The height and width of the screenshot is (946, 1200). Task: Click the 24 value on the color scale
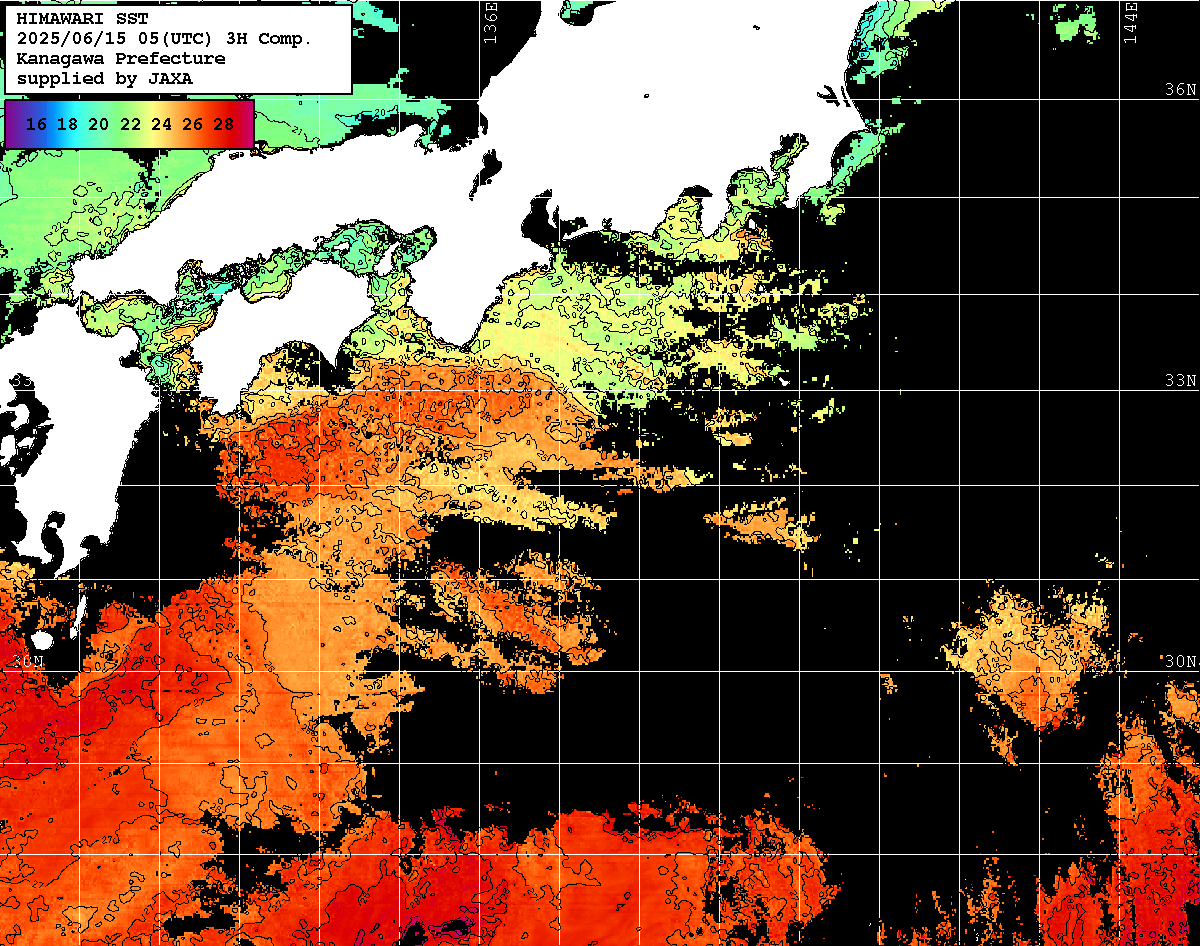161,124
